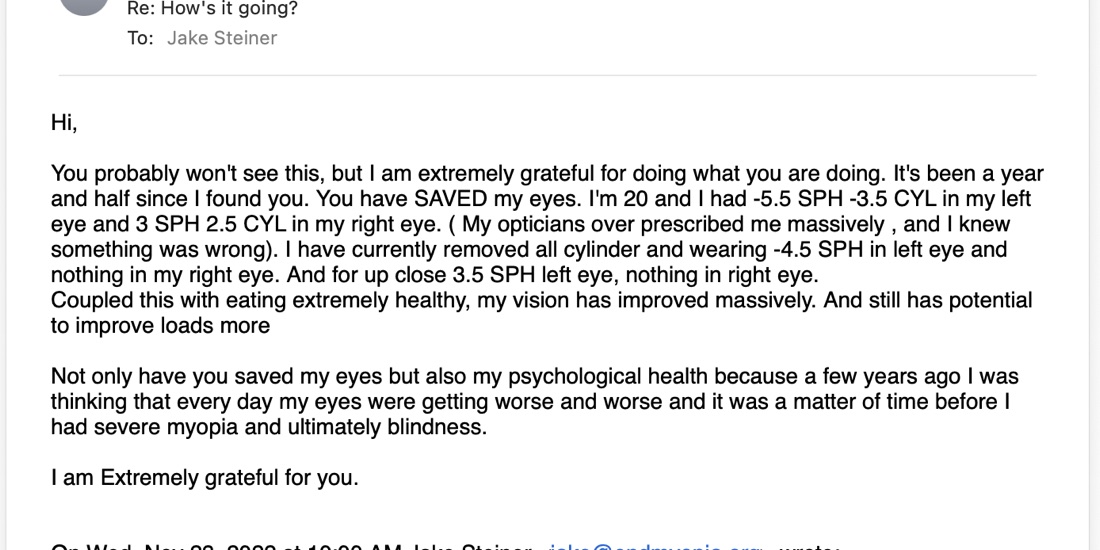Click the line starting 'You probably won't see this'

[547, 173]
